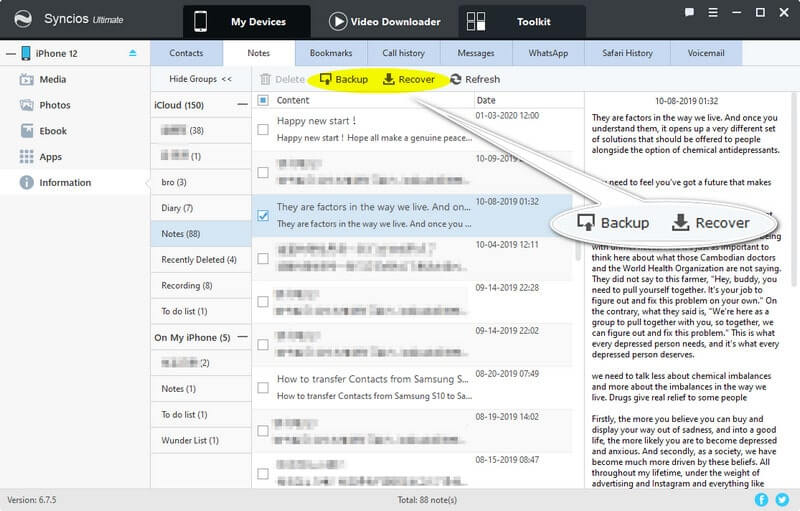Screen dimensions: 800x511
Task: Click the Backup toolbar button
Action: pyautogui.click(x=343, y=80)
